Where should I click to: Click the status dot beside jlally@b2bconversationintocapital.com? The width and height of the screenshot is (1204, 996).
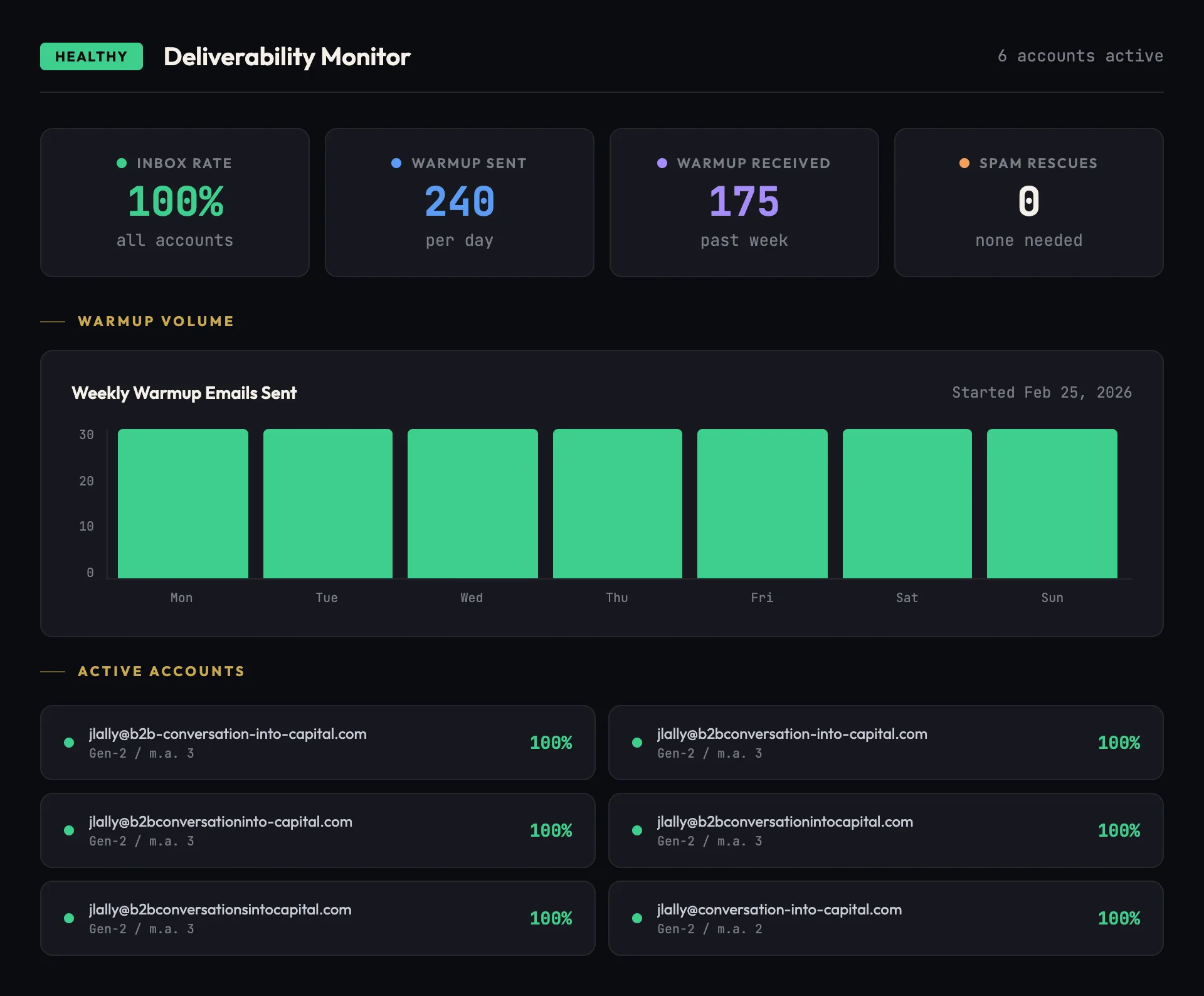pos(637,830)
